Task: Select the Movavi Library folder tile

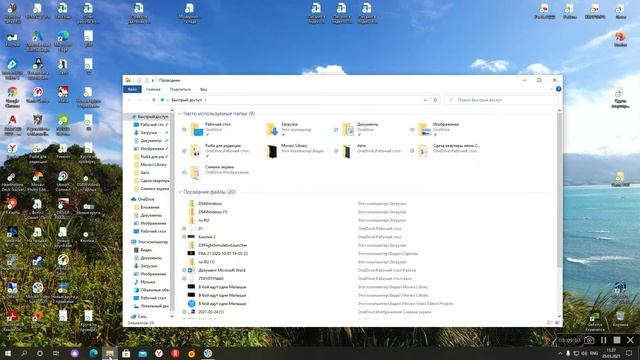Action: (x=295, y=151)
